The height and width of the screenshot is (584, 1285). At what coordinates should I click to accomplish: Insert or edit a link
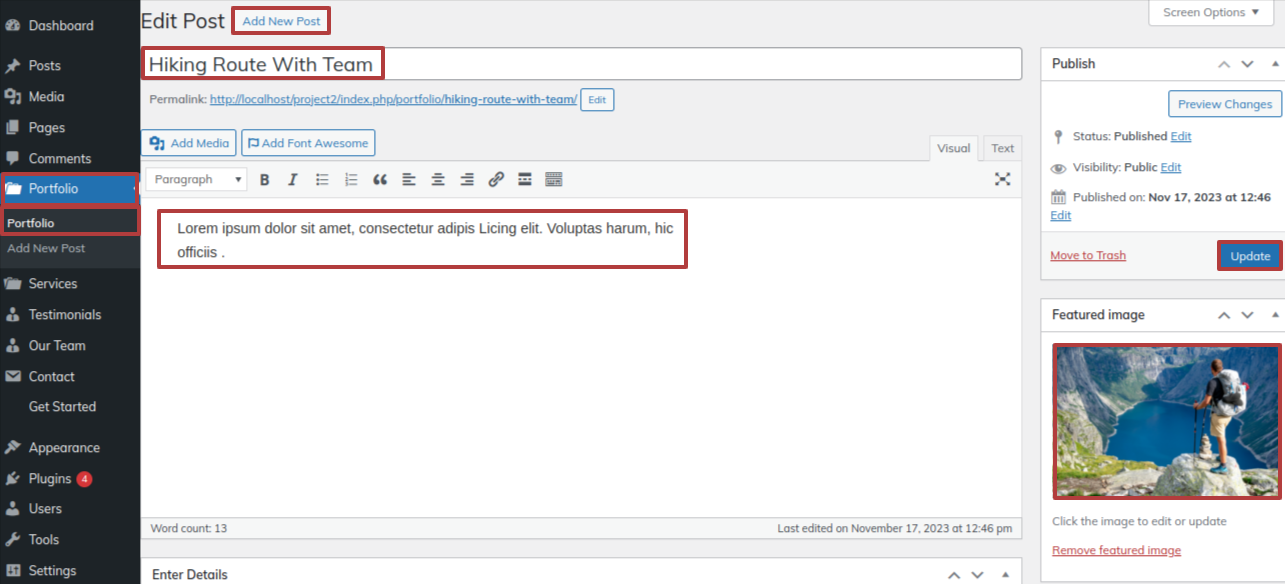(496, 180)
